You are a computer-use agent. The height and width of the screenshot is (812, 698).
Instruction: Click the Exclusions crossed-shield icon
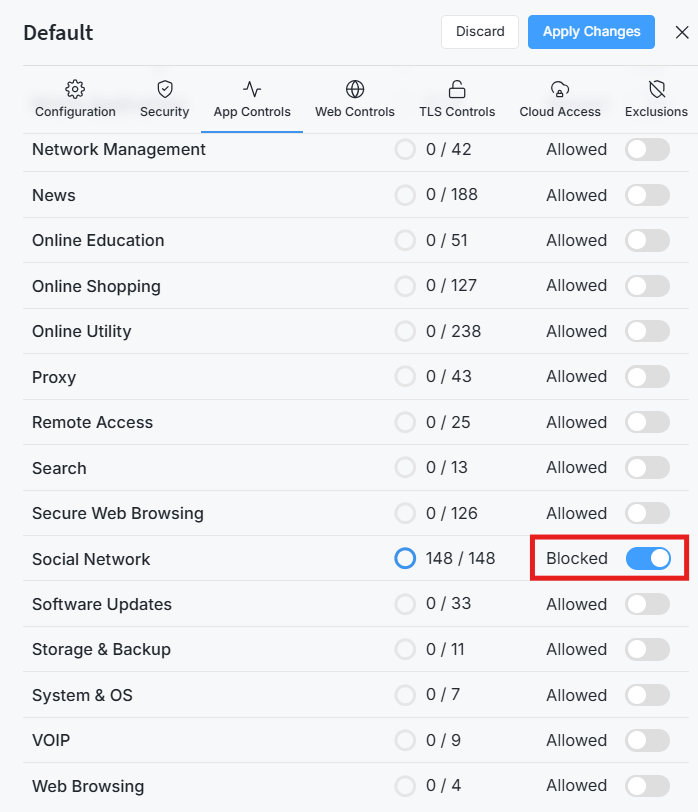657,89
